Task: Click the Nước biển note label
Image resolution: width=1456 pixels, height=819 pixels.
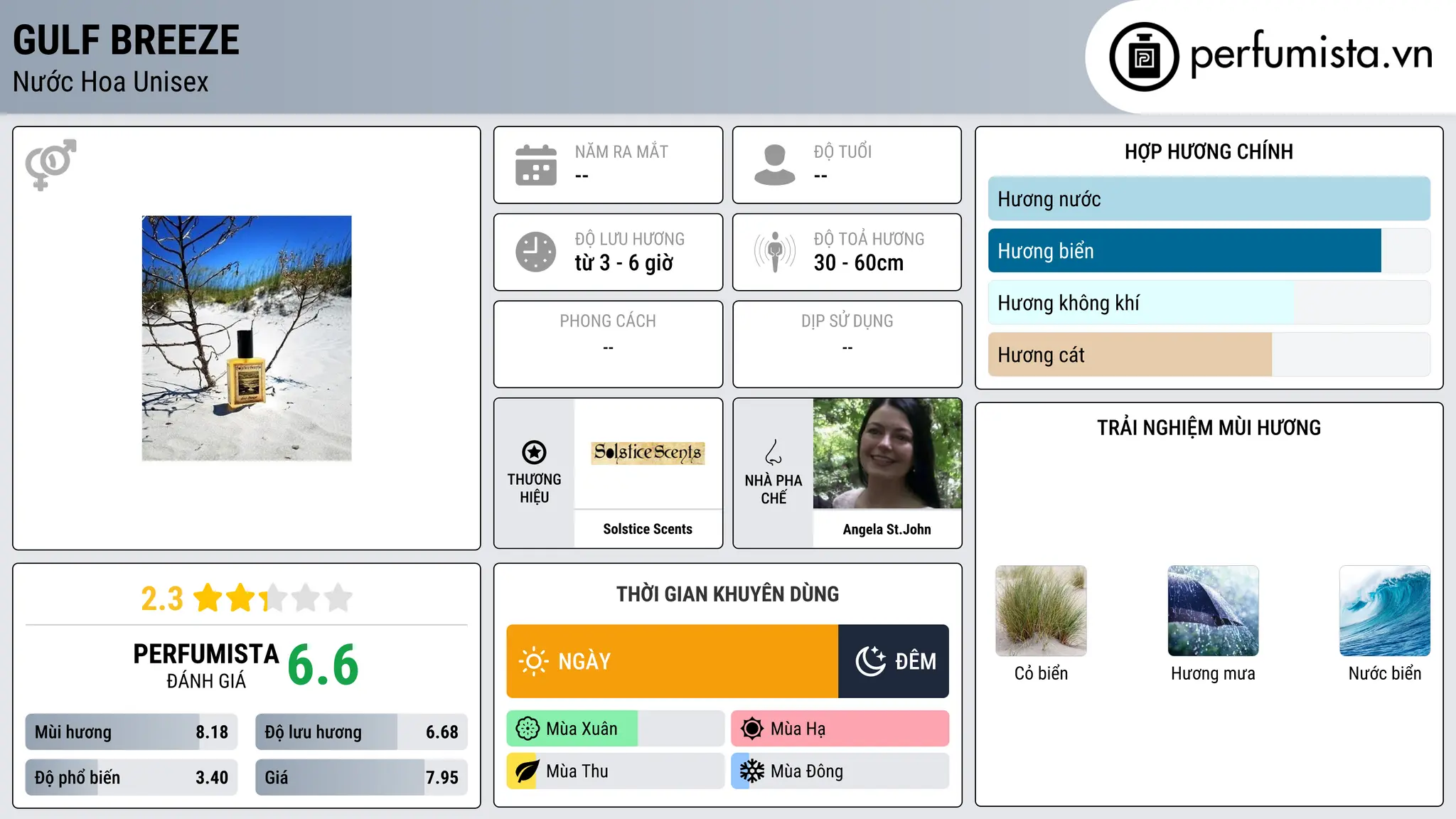Action: pyautogui.click(x=1385, y=673)
